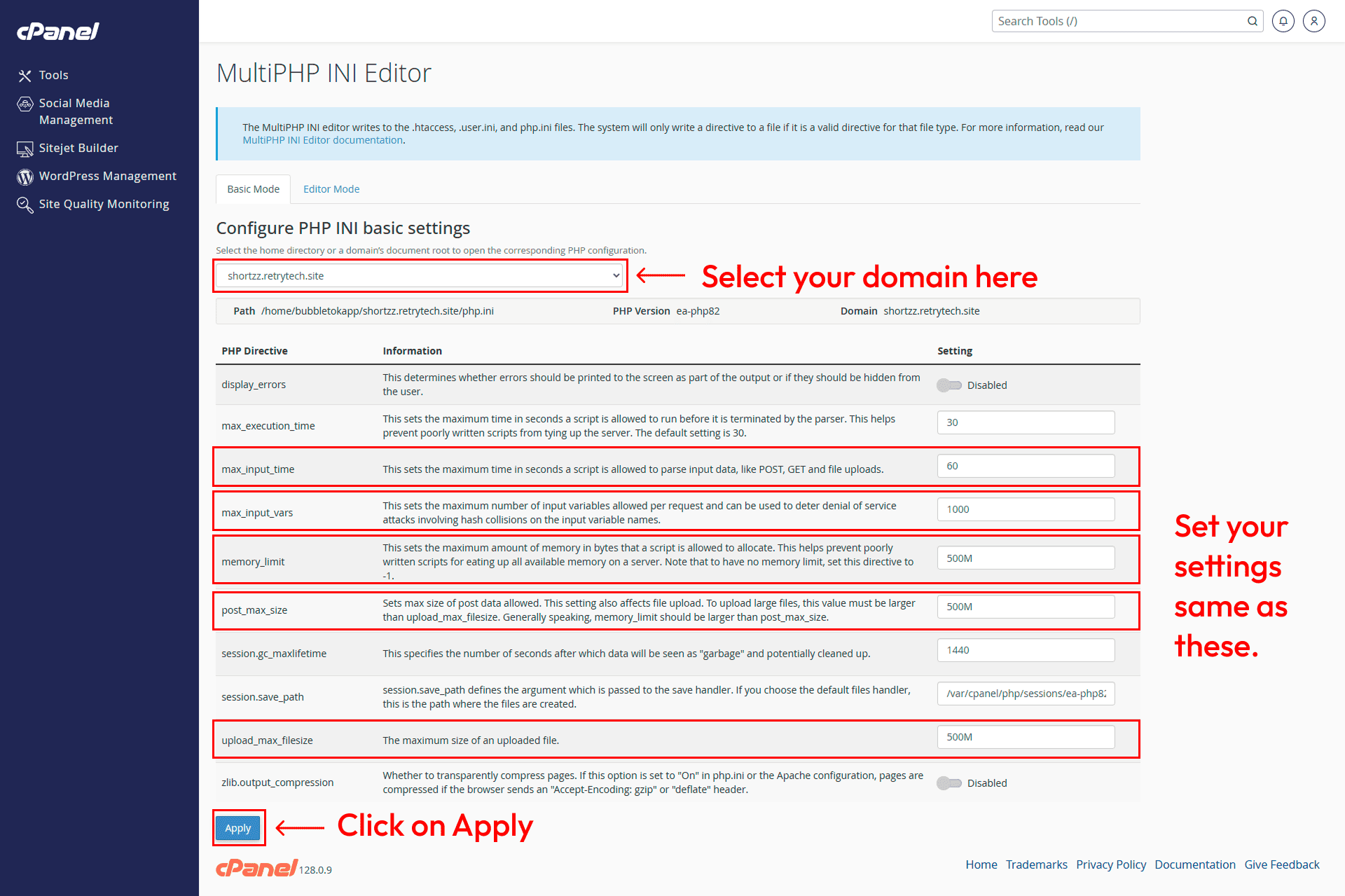The width and height of the screenshot is (1345, 896).
Task: Click the Tools wrench icon in sidebar
Action: point(25,76)
